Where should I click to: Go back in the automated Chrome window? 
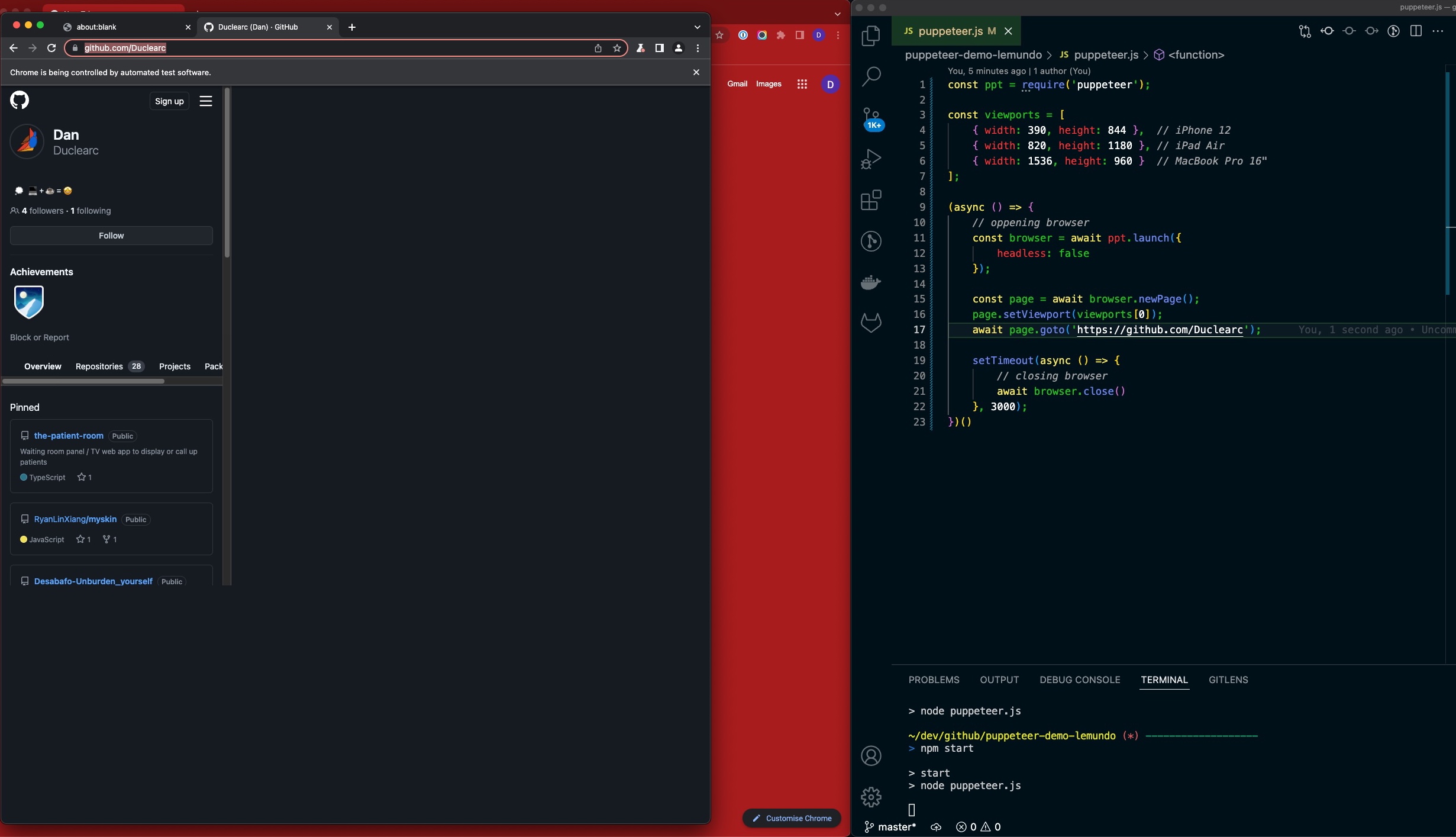(14, 48)
